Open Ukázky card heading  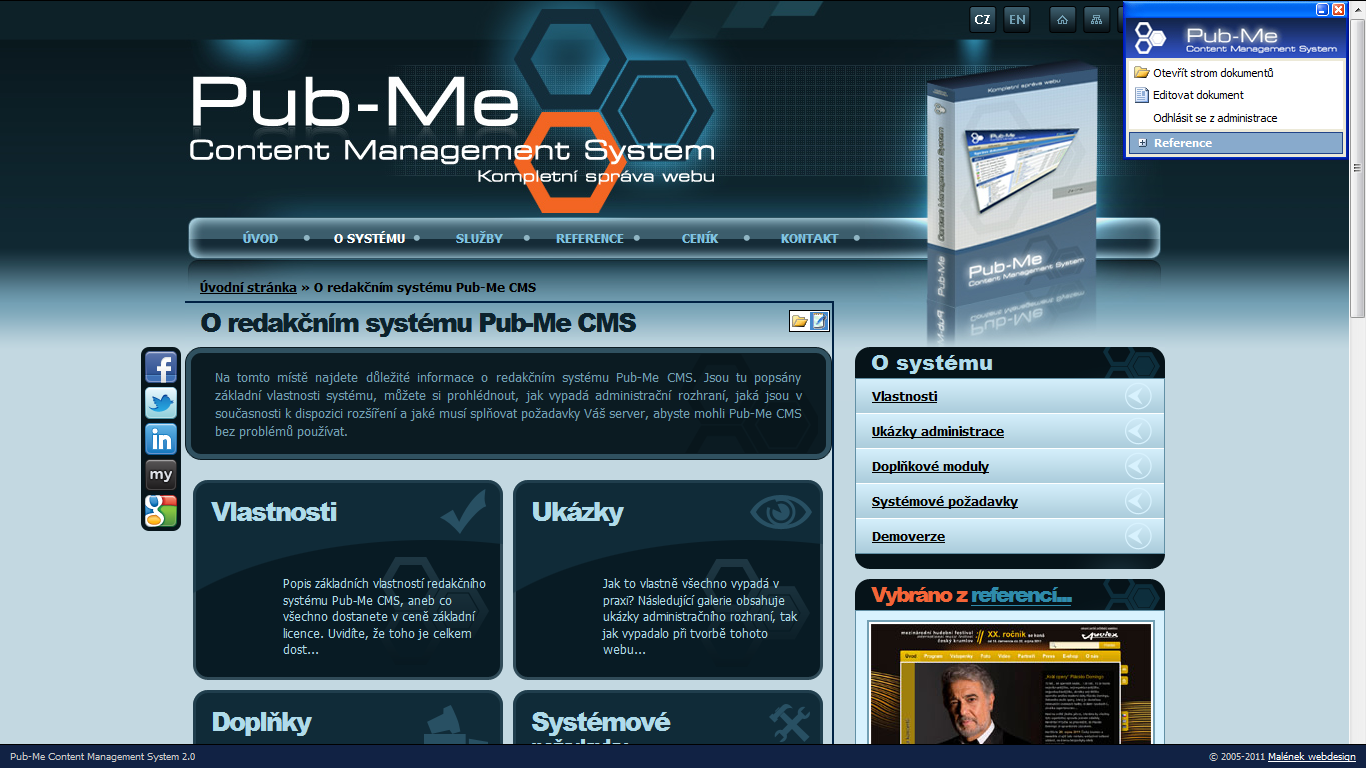pos(577,512)
